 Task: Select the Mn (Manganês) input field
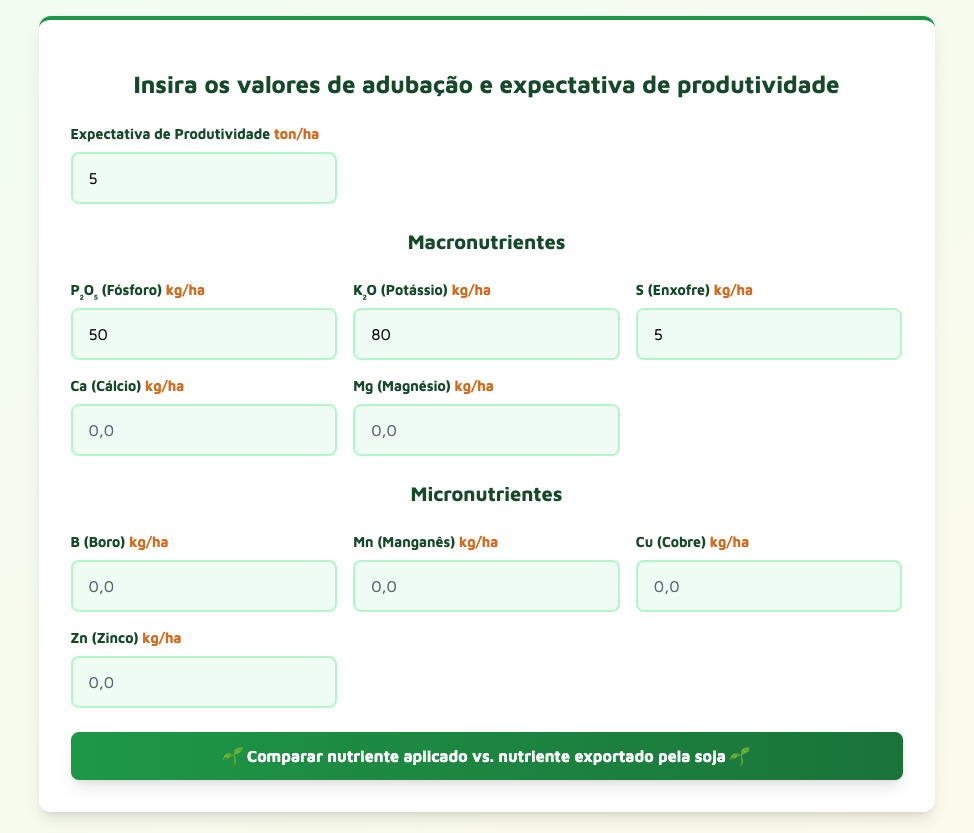pyautogui.click(x=486, y=586)
